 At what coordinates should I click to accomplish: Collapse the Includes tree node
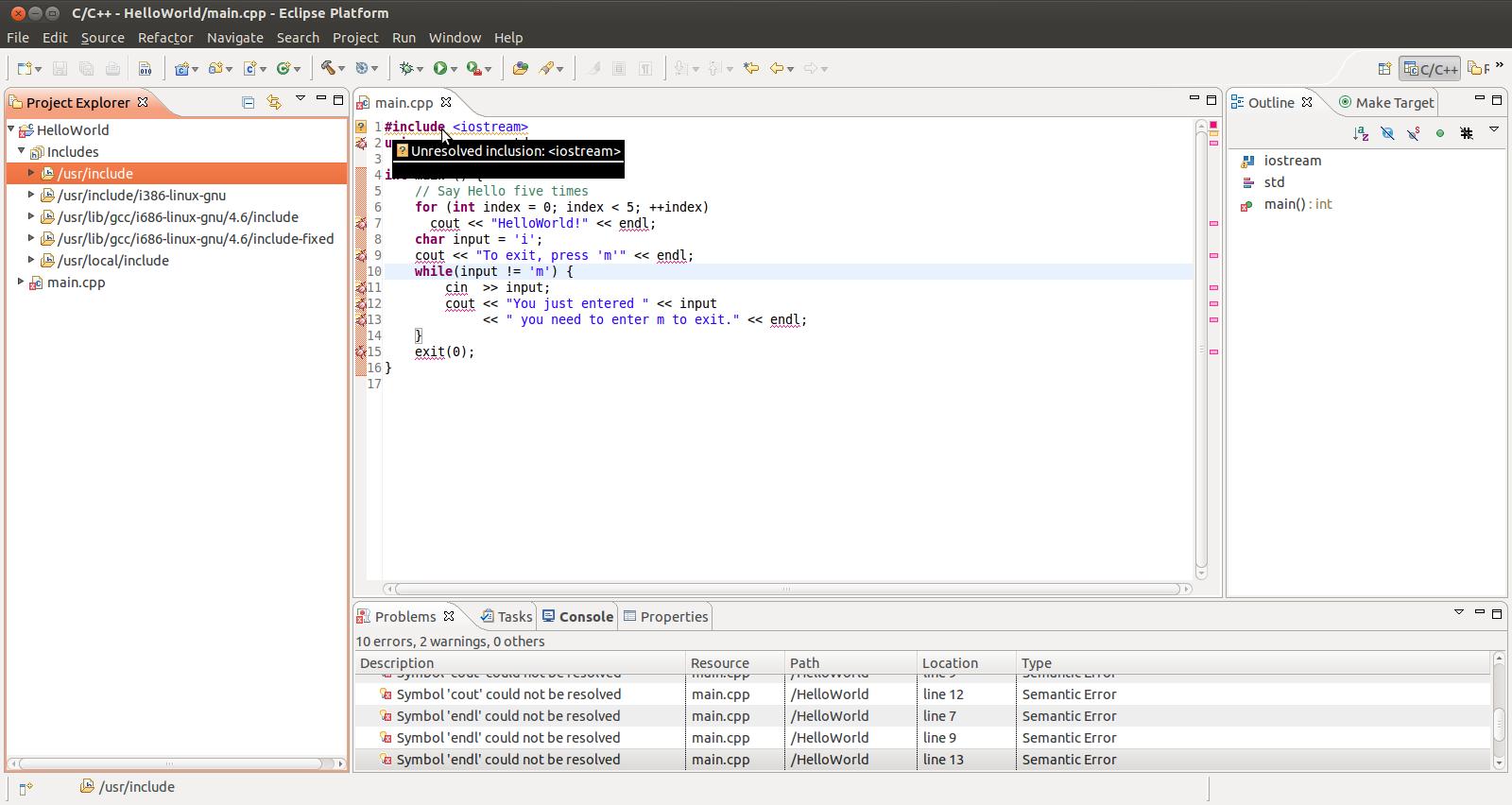tap(22, 151)
